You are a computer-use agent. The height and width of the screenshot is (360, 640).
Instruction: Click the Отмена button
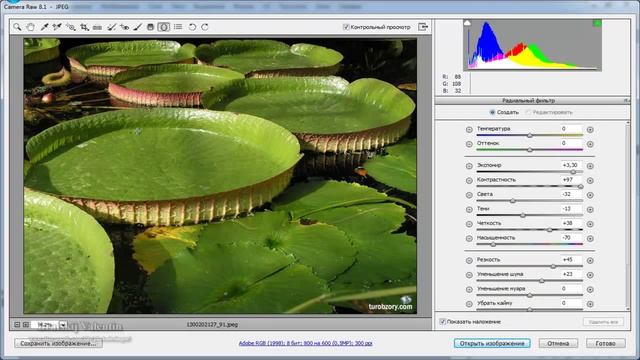[x=558, y=343]
